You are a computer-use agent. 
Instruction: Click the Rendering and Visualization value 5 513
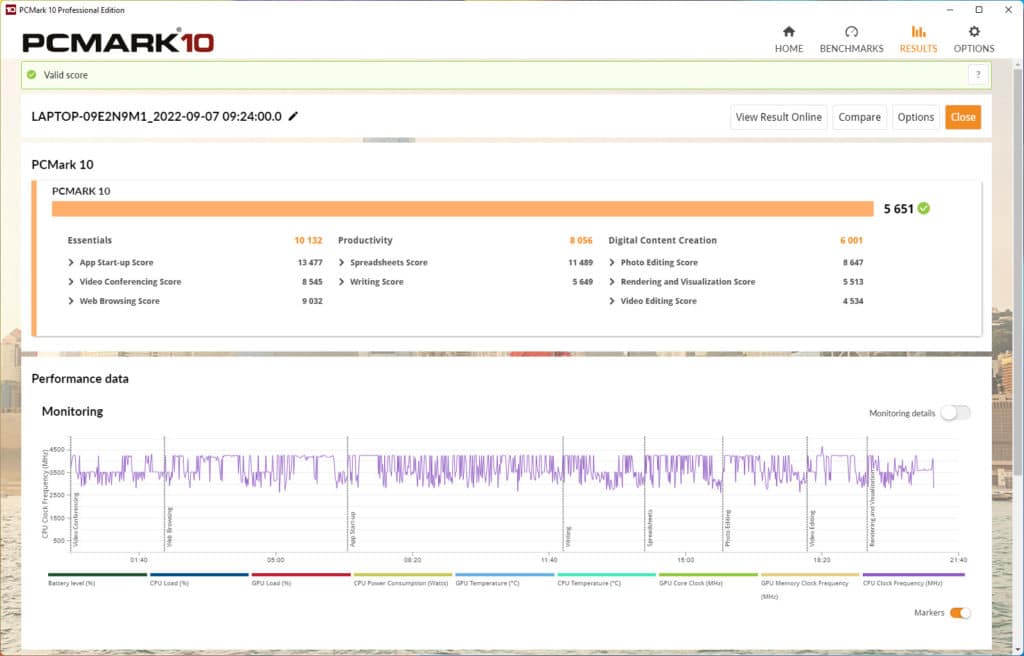pyautogui.click(x=853, y=282)
